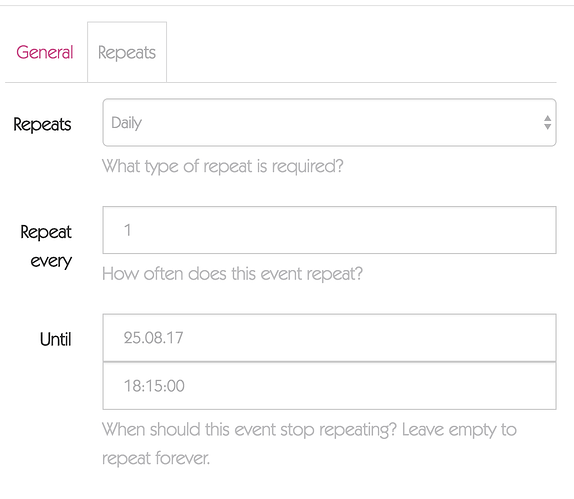Select the Repeats tab
The width and height of the screenshot is (574, 499).
tap(127, 52)
